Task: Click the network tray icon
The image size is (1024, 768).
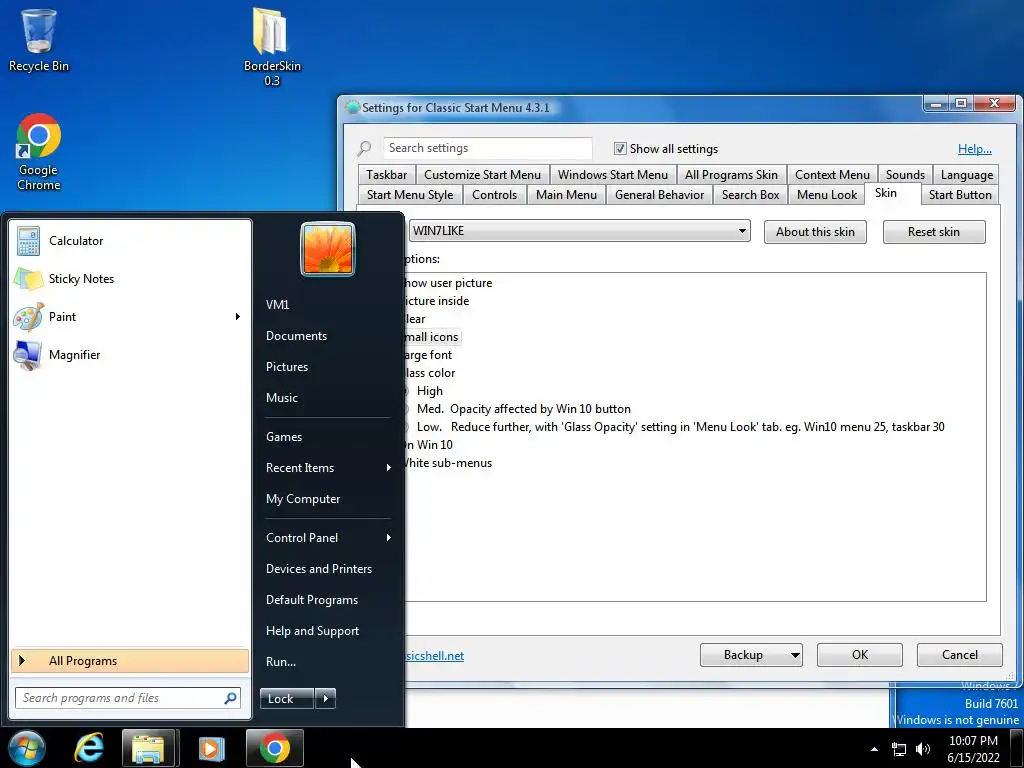Action: click(x=899, y=749)
